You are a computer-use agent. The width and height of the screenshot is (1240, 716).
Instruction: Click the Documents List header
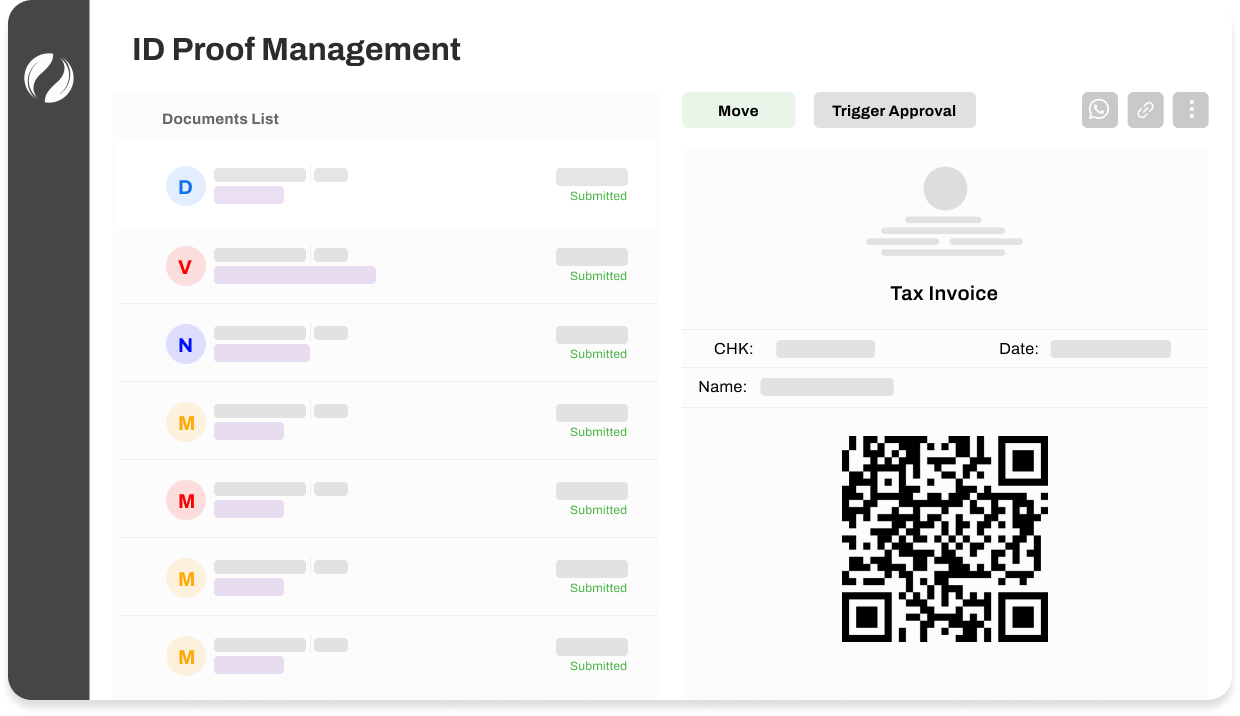(x=220, y=119)
